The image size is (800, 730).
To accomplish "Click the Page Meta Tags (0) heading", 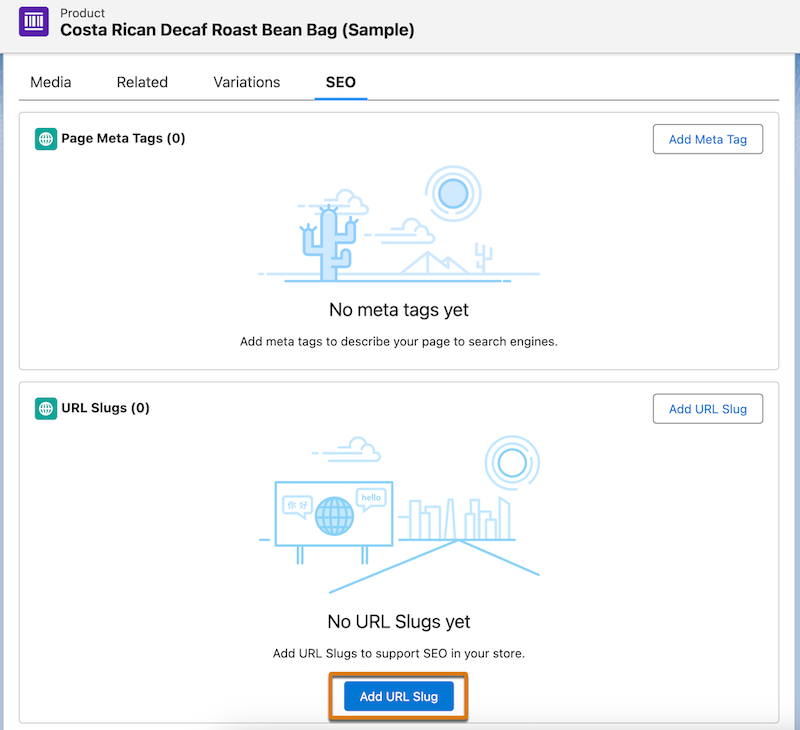I will coord(123,138).
